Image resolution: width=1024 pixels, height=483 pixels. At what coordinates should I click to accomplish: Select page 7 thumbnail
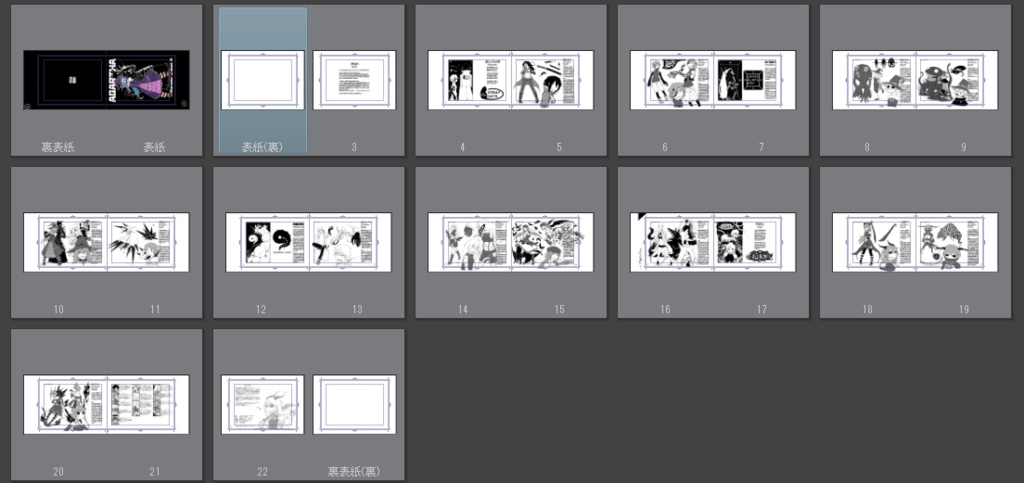(755, 80)
